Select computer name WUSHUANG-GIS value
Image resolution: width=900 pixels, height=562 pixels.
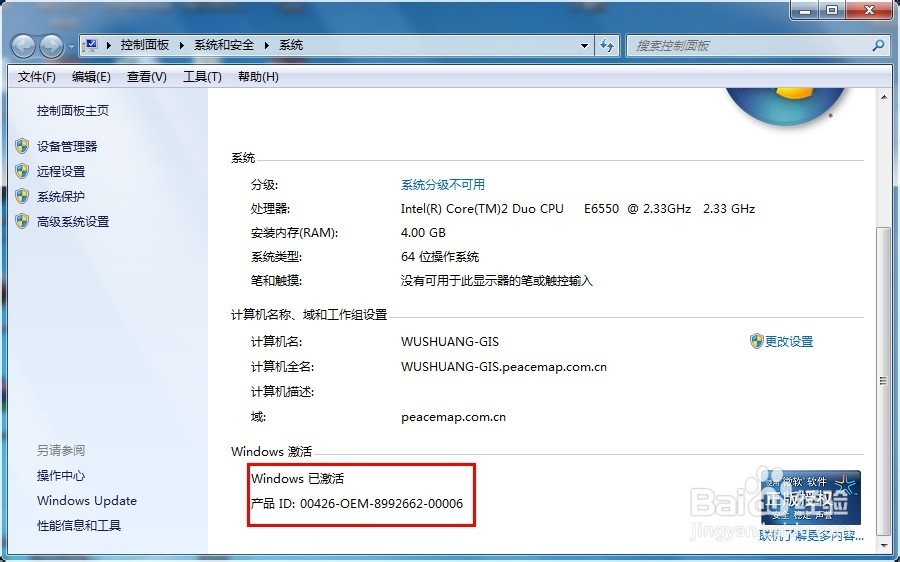pos(449,342)
